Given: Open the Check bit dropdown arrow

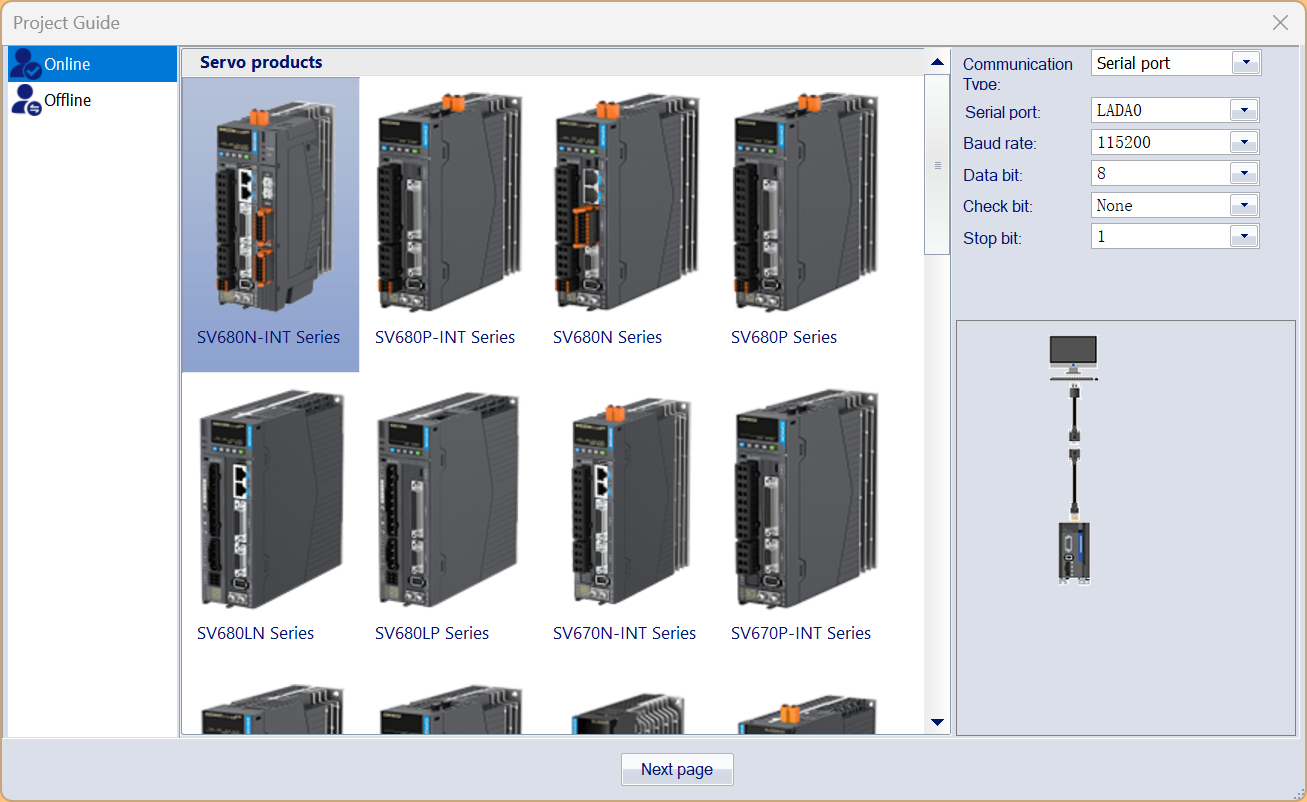Looking at the screenshot, I should pyautogui.click(x=1244, y=205).
